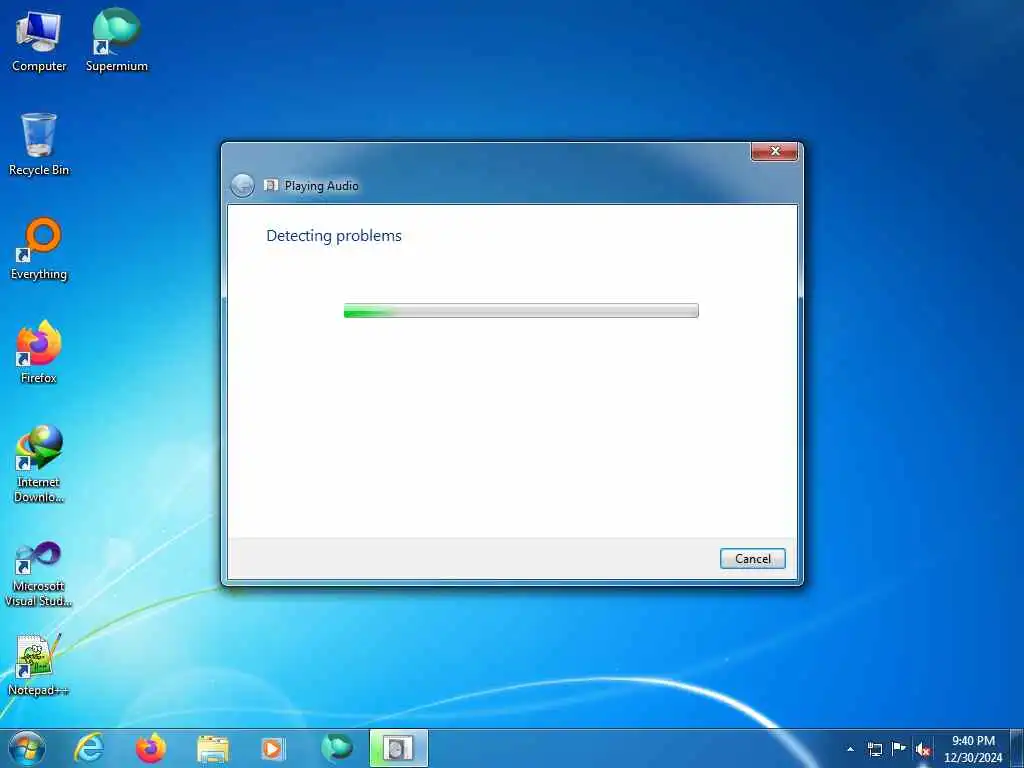Close the Playing Audio window
Image resolution: width=1024 pixels, height=768 pixels.
tap(775, 151)
